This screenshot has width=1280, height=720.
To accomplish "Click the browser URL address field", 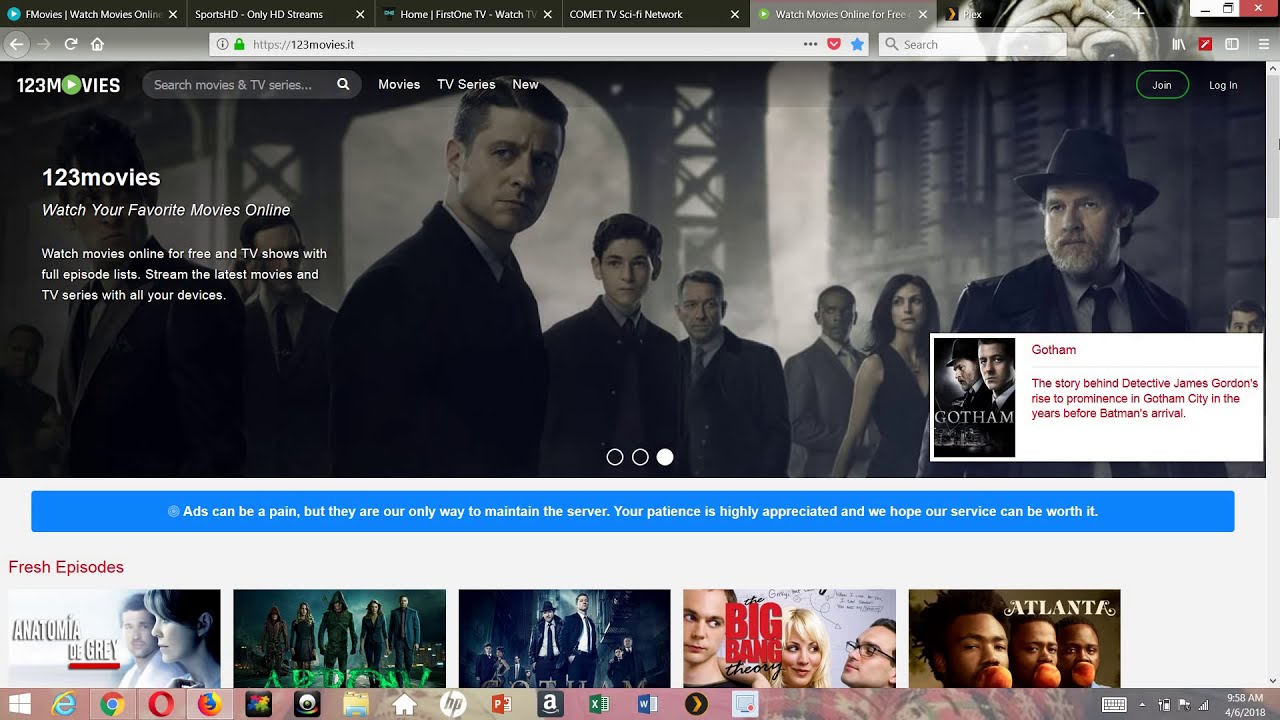I will pyautogui.click(x=520, y=44).
